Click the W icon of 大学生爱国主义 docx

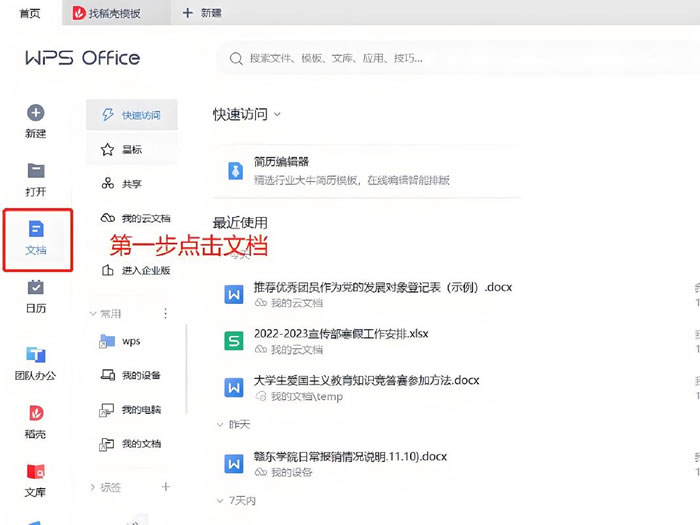click(233, 388)
